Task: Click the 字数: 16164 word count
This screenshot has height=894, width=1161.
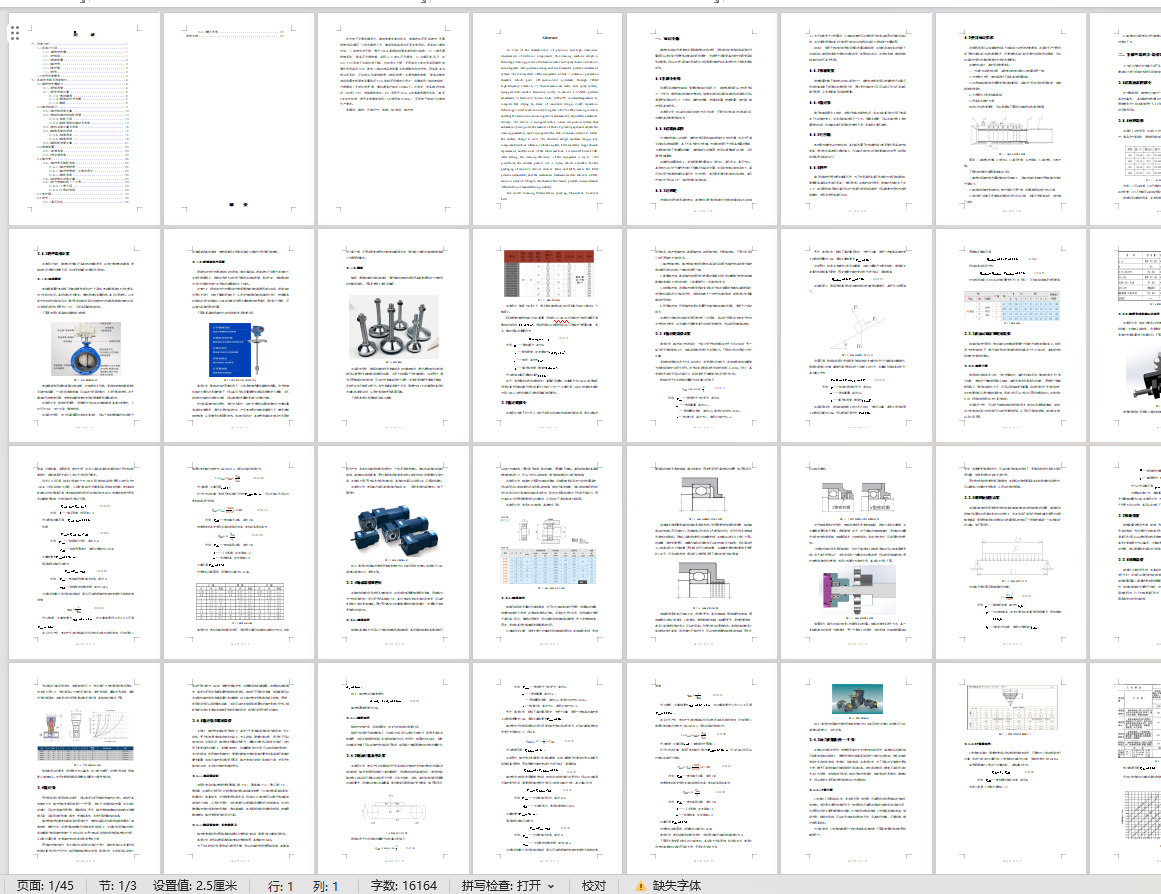Action: pyautogui.click(x=404, y=886)
